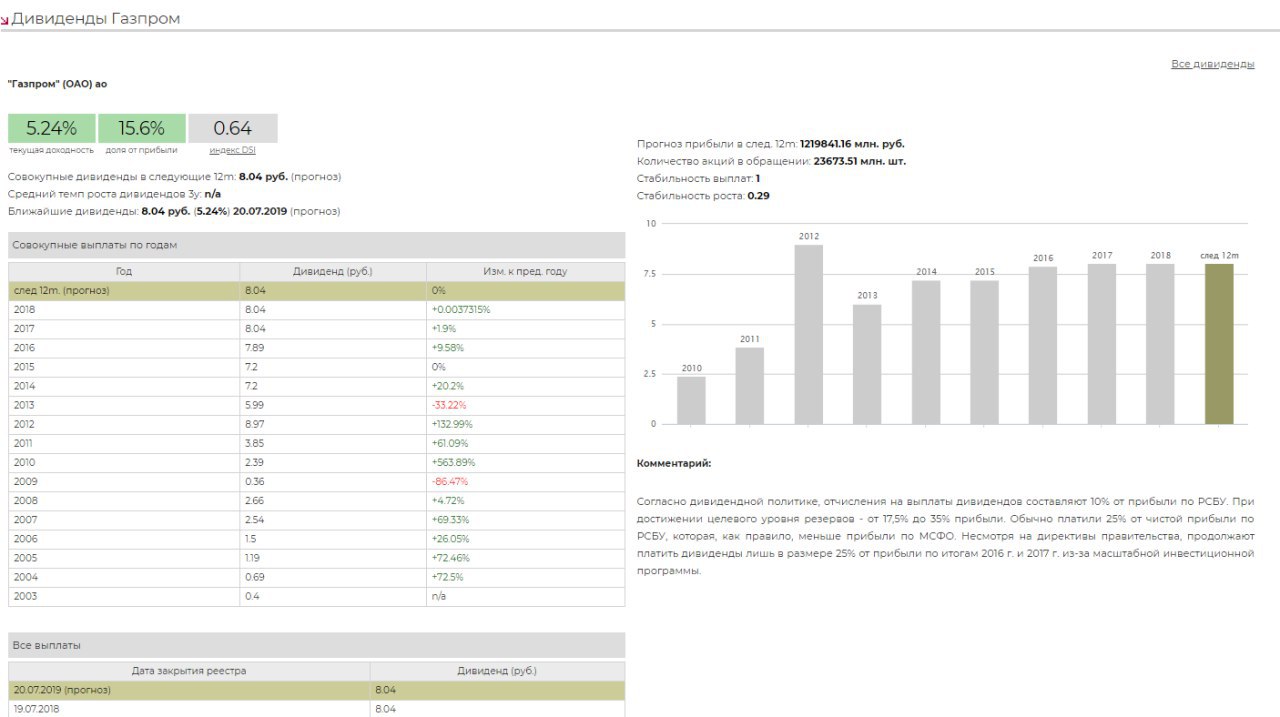This screenshot has height=717, width=1280.
Task: Click the olive "след 12m" forecast bar
Action: [x=1219, y=344]
